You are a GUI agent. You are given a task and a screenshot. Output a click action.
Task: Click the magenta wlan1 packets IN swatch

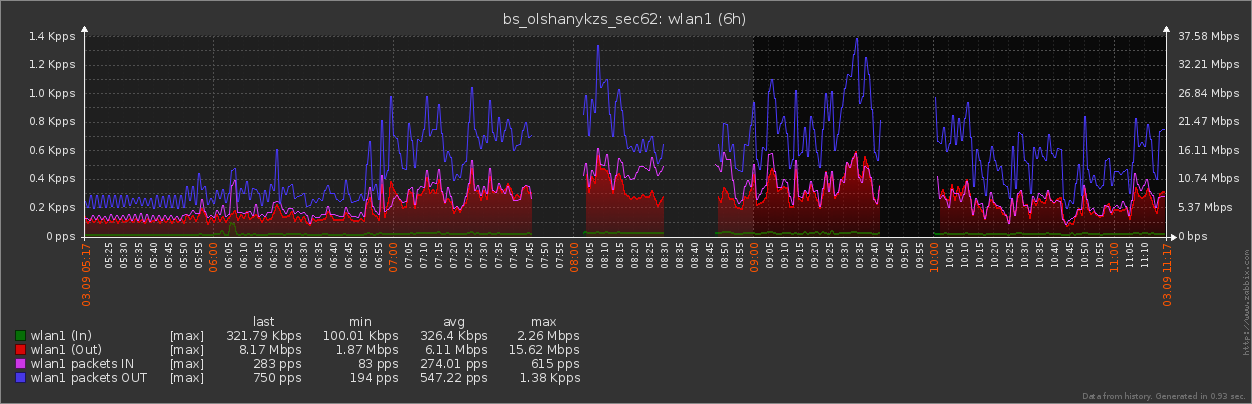20,364
